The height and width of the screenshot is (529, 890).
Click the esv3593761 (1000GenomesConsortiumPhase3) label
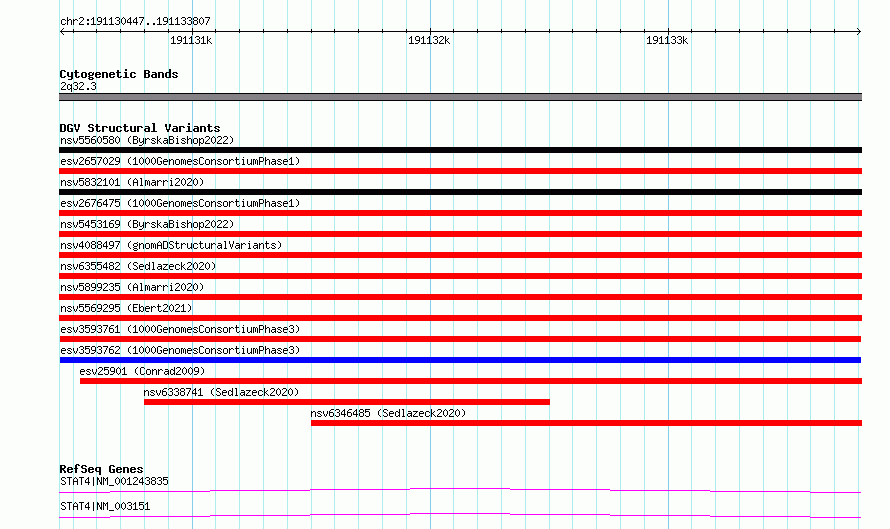pyautogui.click(x=180, y=329)
